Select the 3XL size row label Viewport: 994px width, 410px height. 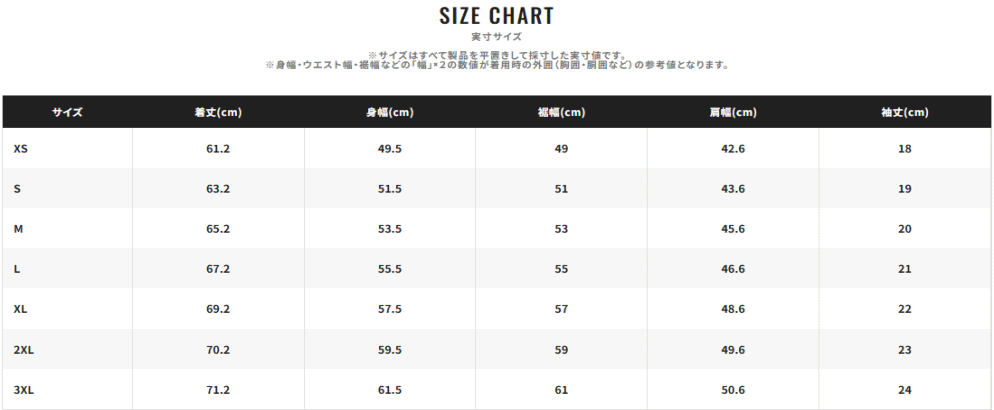pyautogui.click(x=23, y=390)
